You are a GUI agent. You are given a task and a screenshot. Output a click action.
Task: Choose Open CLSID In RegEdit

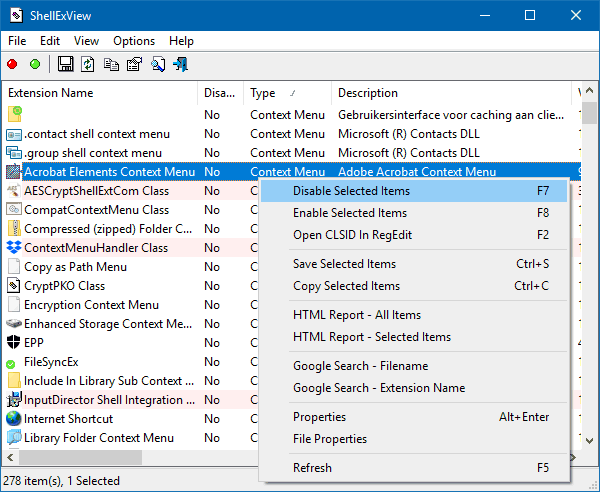[414, 235]
